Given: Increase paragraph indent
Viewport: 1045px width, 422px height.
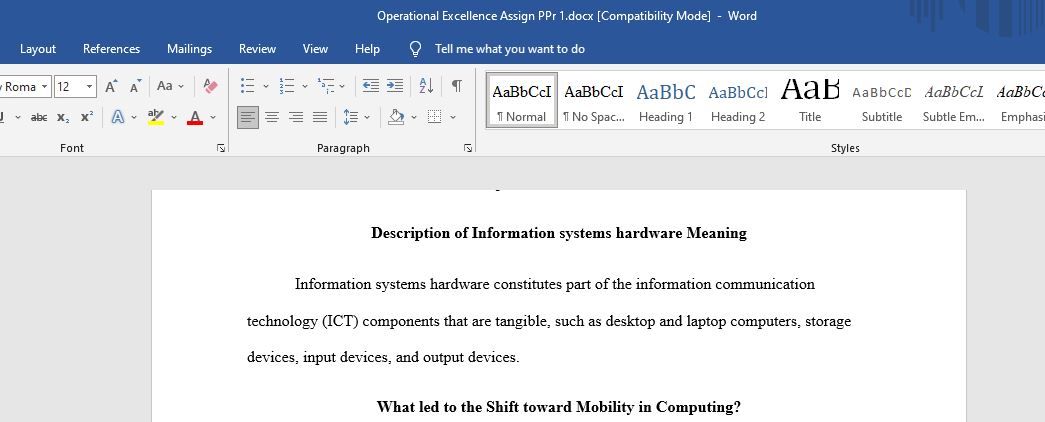Looking at the screenshot, I should 395,86.
